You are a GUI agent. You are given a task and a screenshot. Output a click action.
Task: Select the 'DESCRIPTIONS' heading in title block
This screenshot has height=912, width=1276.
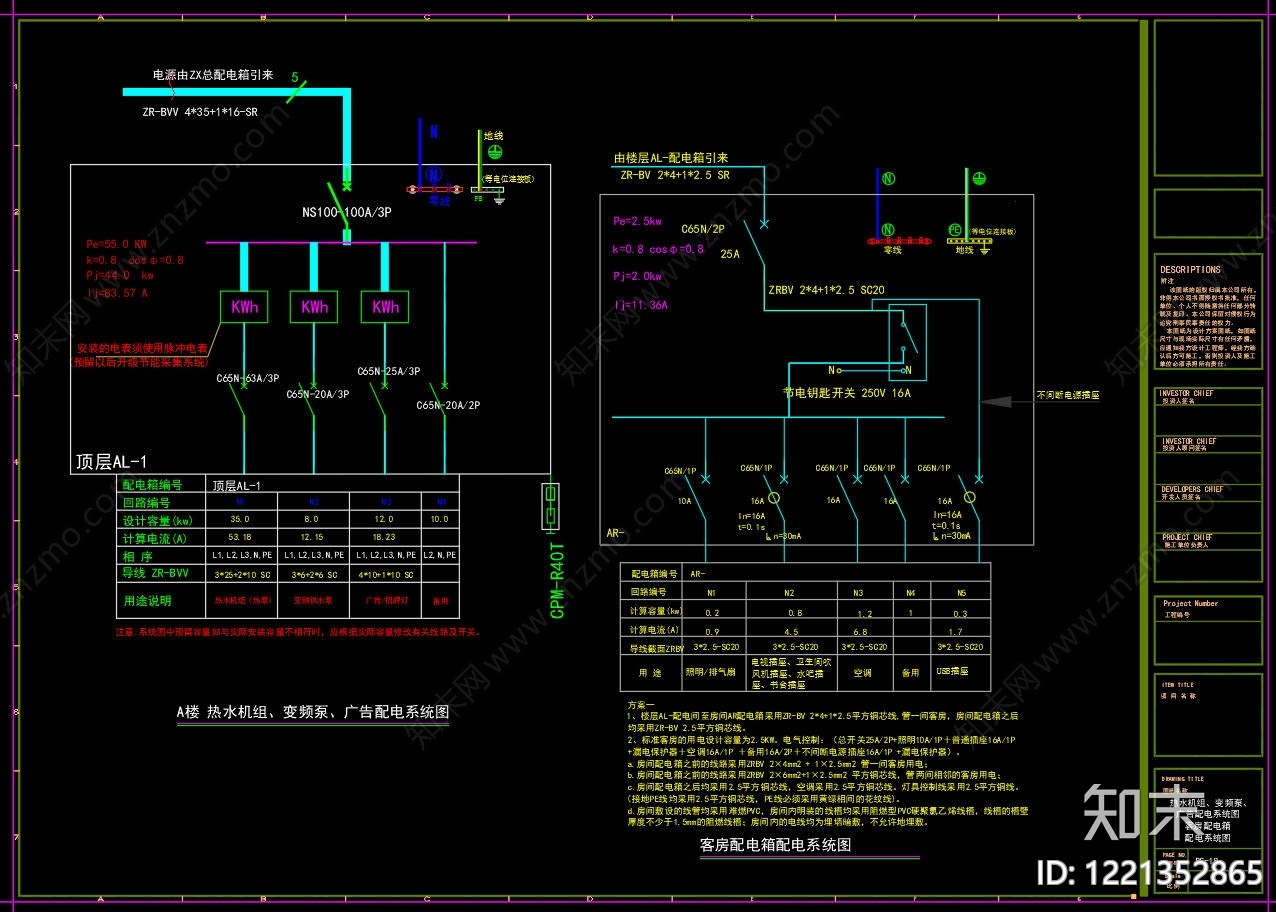click(1190, 270)
